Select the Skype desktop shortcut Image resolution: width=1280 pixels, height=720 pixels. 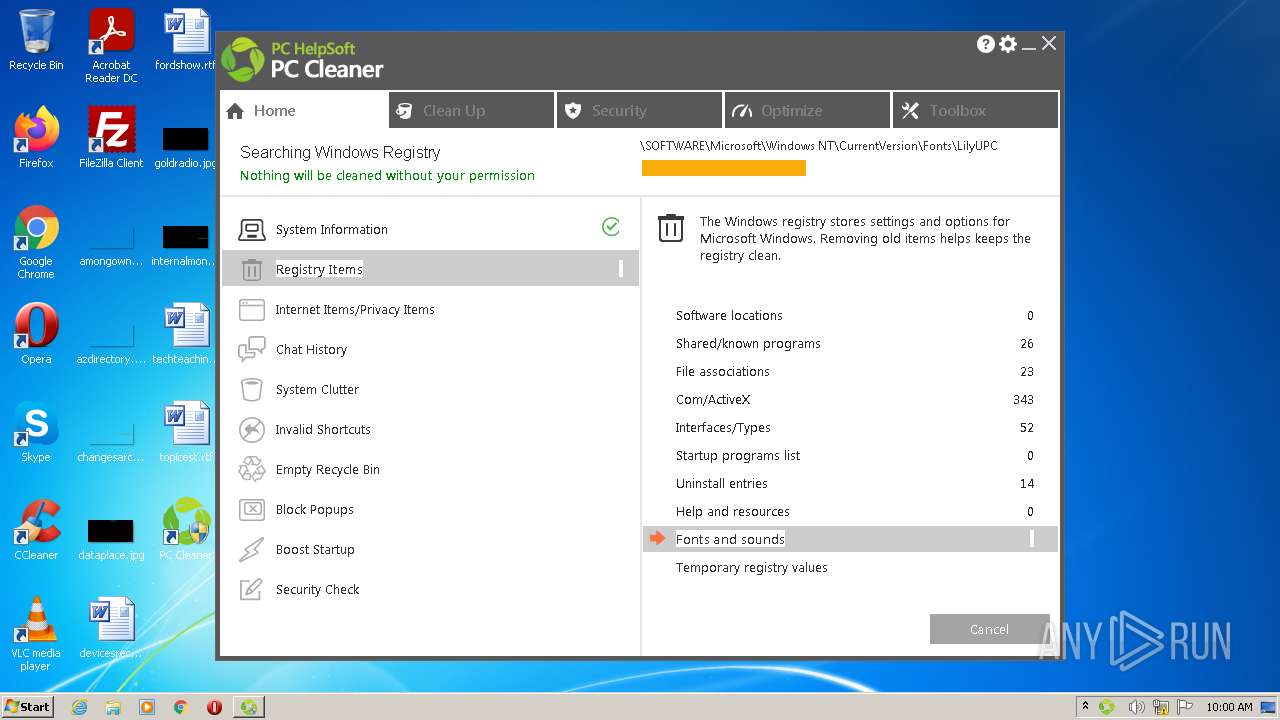(x=36, y=432)
